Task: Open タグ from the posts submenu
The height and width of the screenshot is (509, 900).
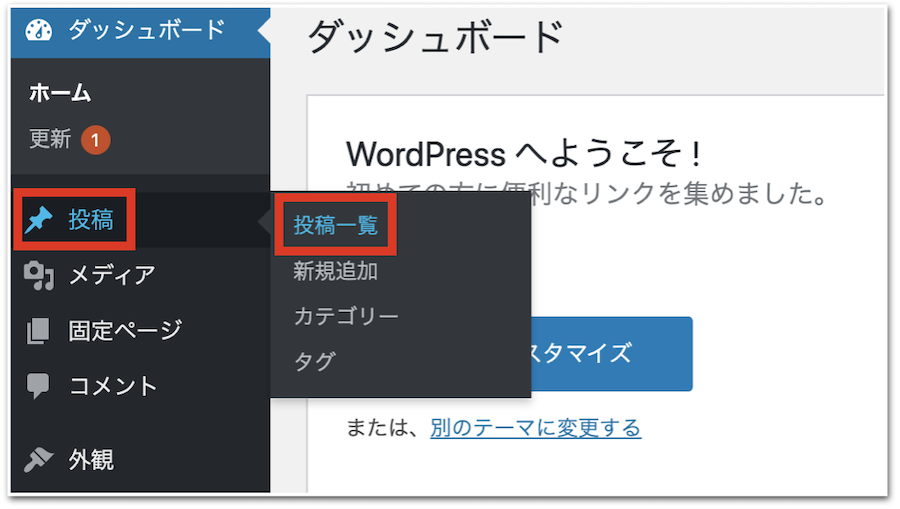Action: 314,361
